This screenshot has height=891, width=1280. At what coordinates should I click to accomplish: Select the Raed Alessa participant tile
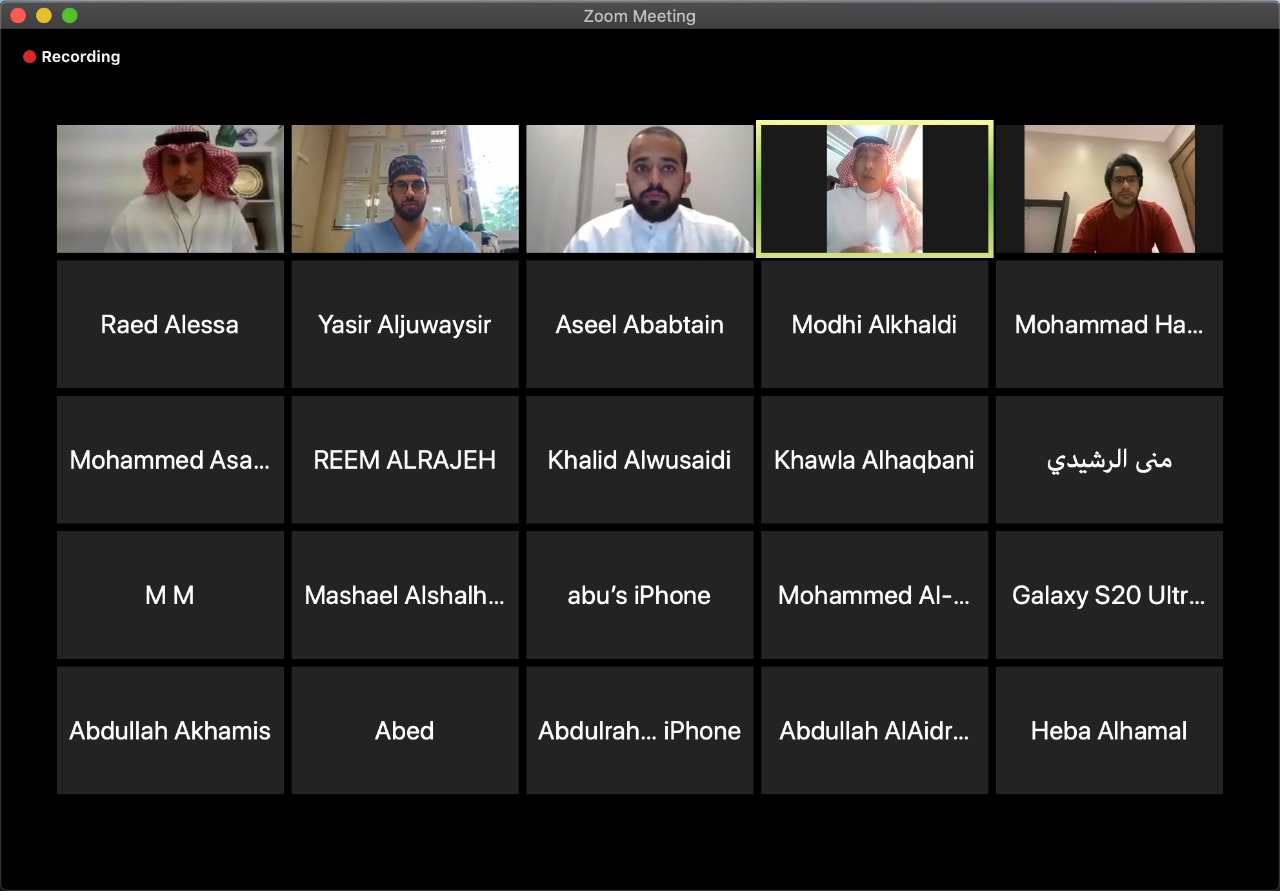170,324
